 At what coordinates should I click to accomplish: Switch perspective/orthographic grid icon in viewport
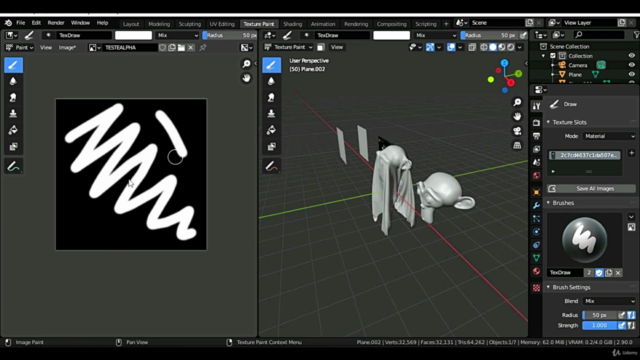(x=517, y=145)
